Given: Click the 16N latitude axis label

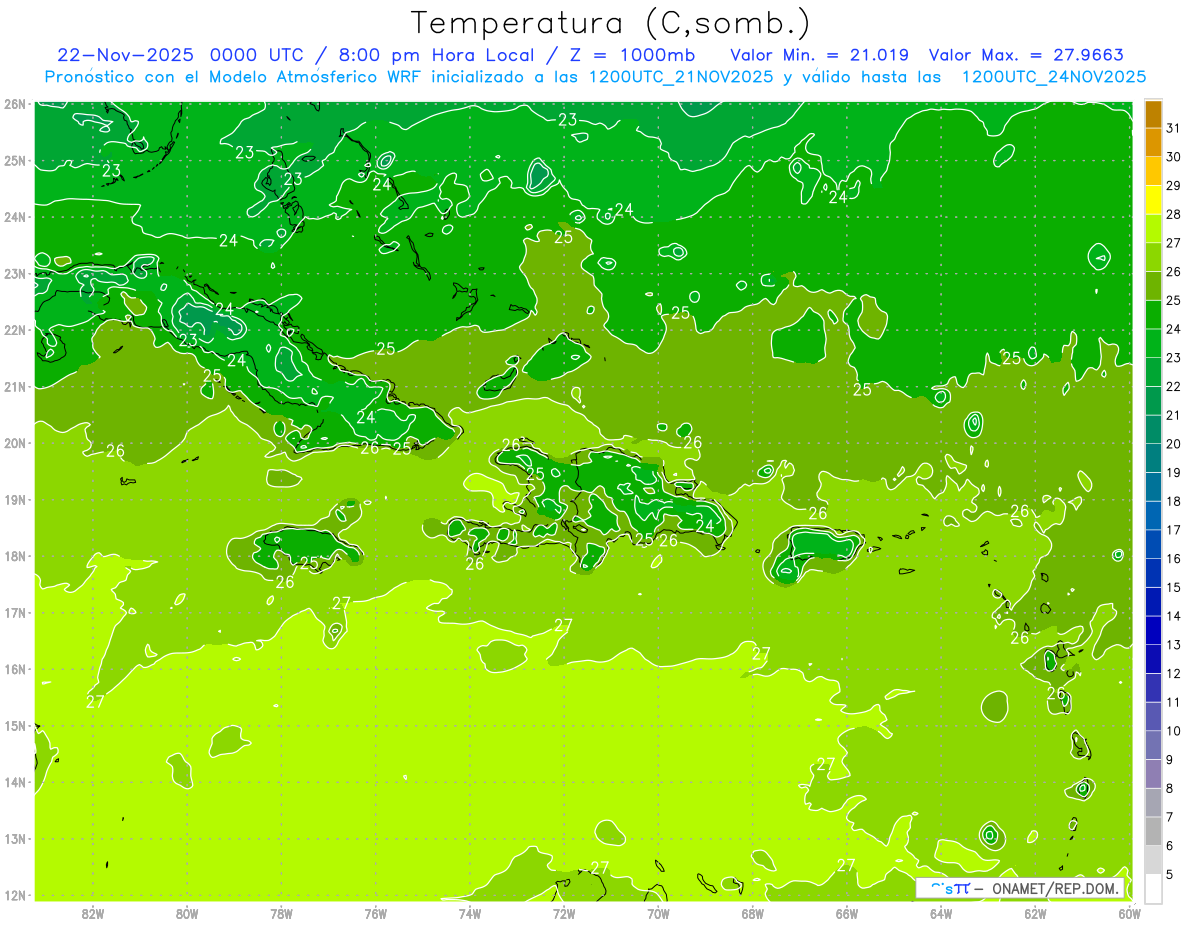Looking at the screenshot, I should [x=14, y=669].
